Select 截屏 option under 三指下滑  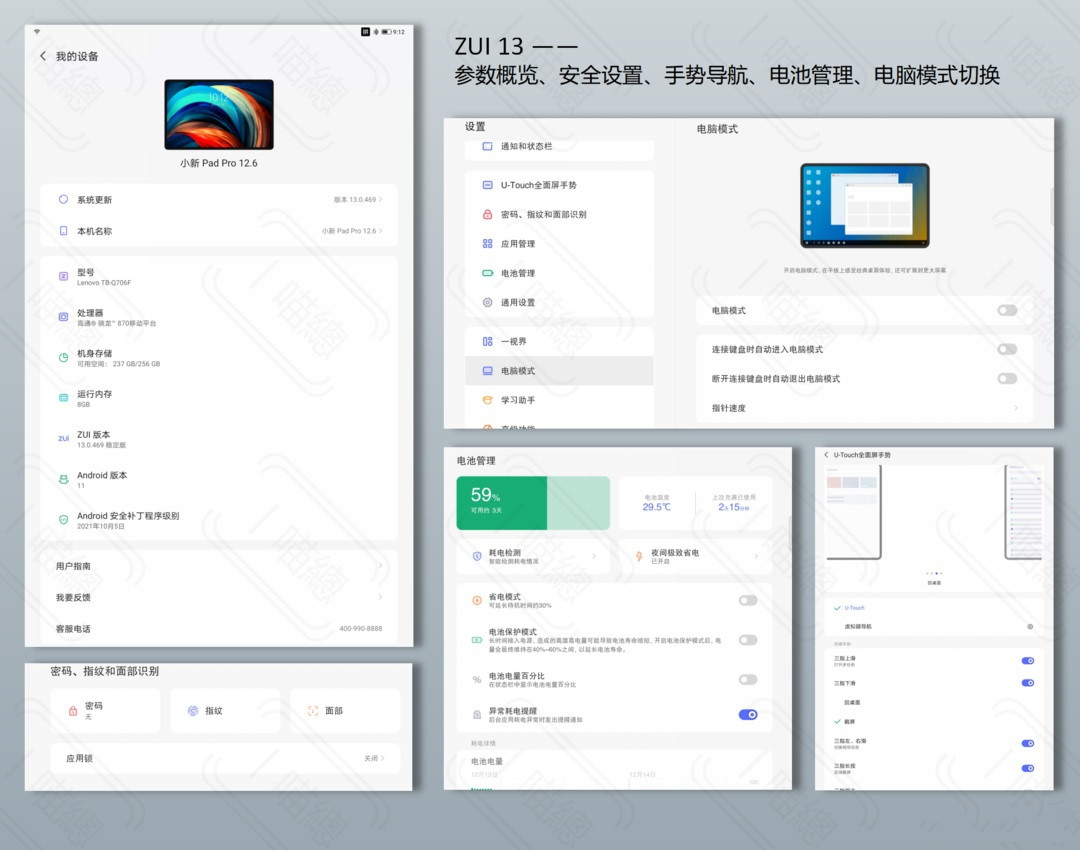coord(849,721)
